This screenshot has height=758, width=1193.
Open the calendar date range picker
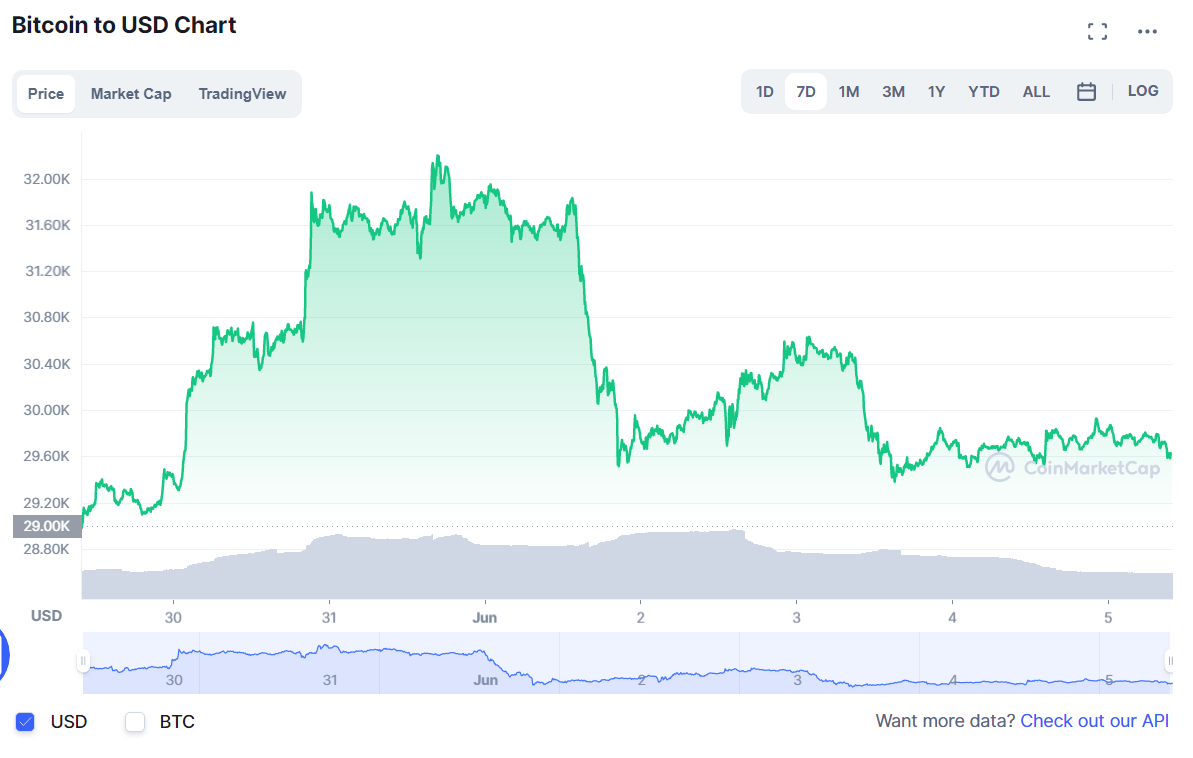pyautogui.click(x=1087, y=90)
